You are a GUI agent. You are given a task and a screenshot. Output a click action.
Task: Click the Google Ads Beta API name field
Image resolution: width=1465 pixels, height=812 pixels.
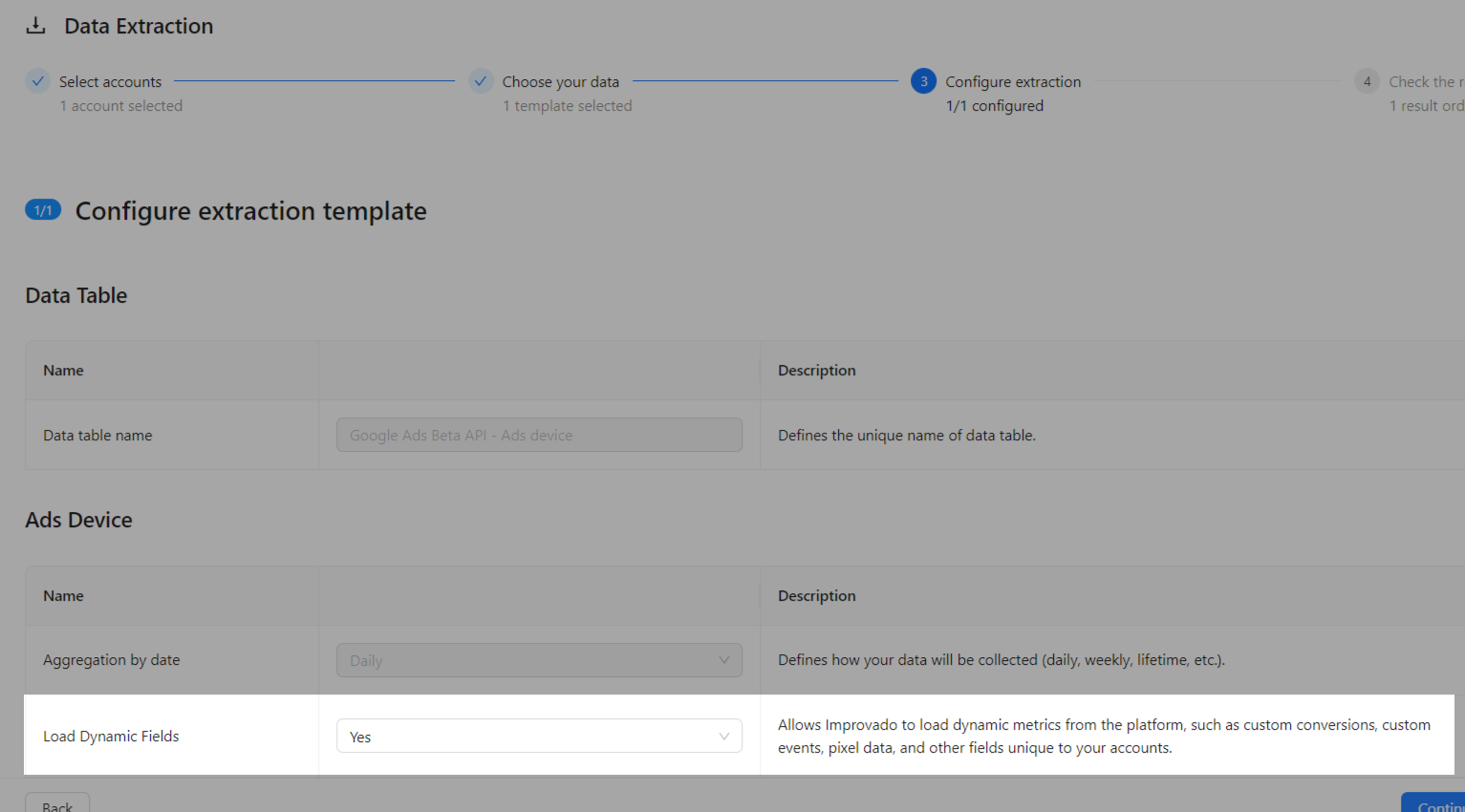click(x=539, y=435)
